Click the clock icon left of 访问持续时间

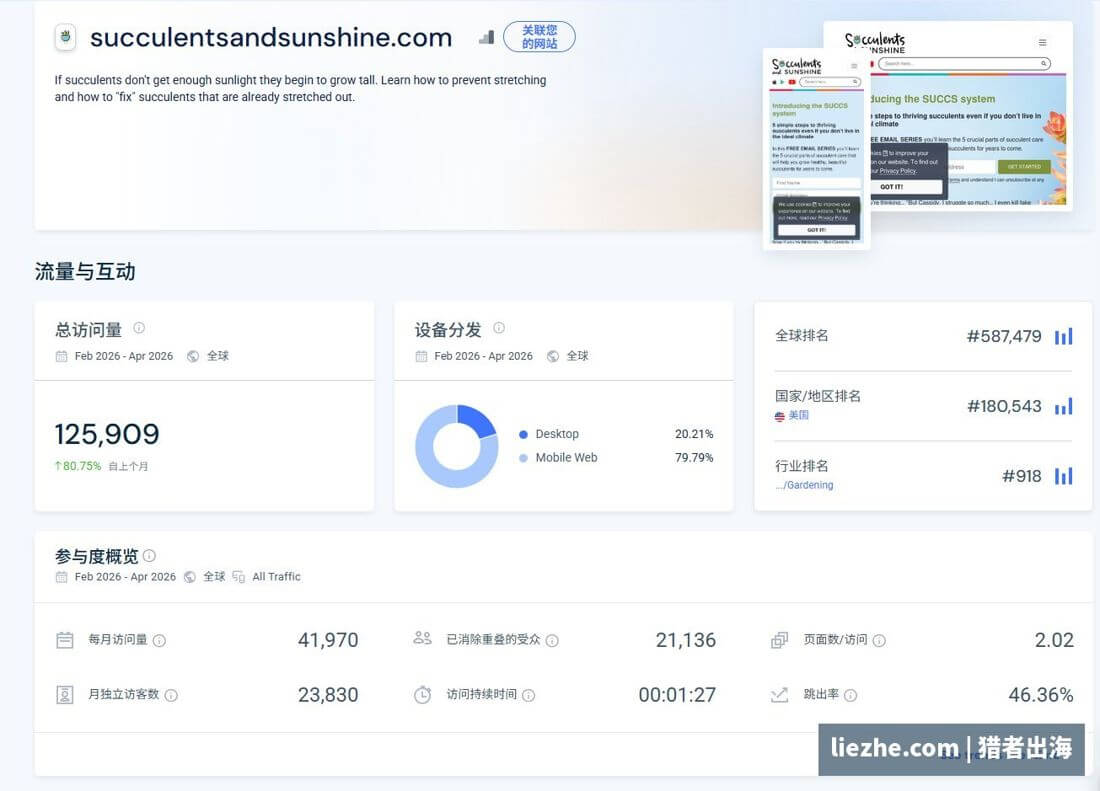click(x=422, y=695)
